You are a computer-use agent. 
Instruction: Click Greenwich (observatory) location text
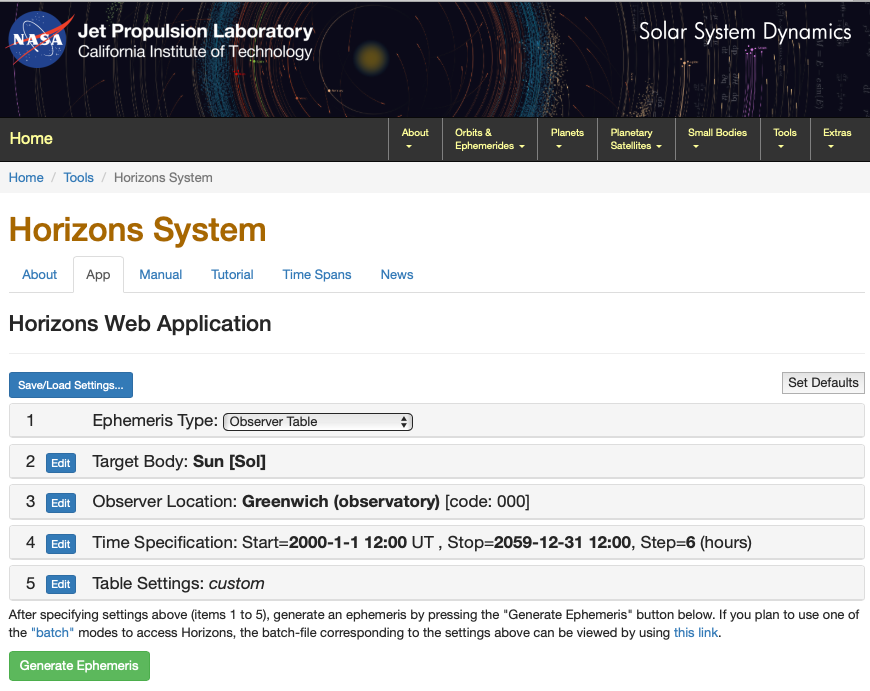coord(341,502)
